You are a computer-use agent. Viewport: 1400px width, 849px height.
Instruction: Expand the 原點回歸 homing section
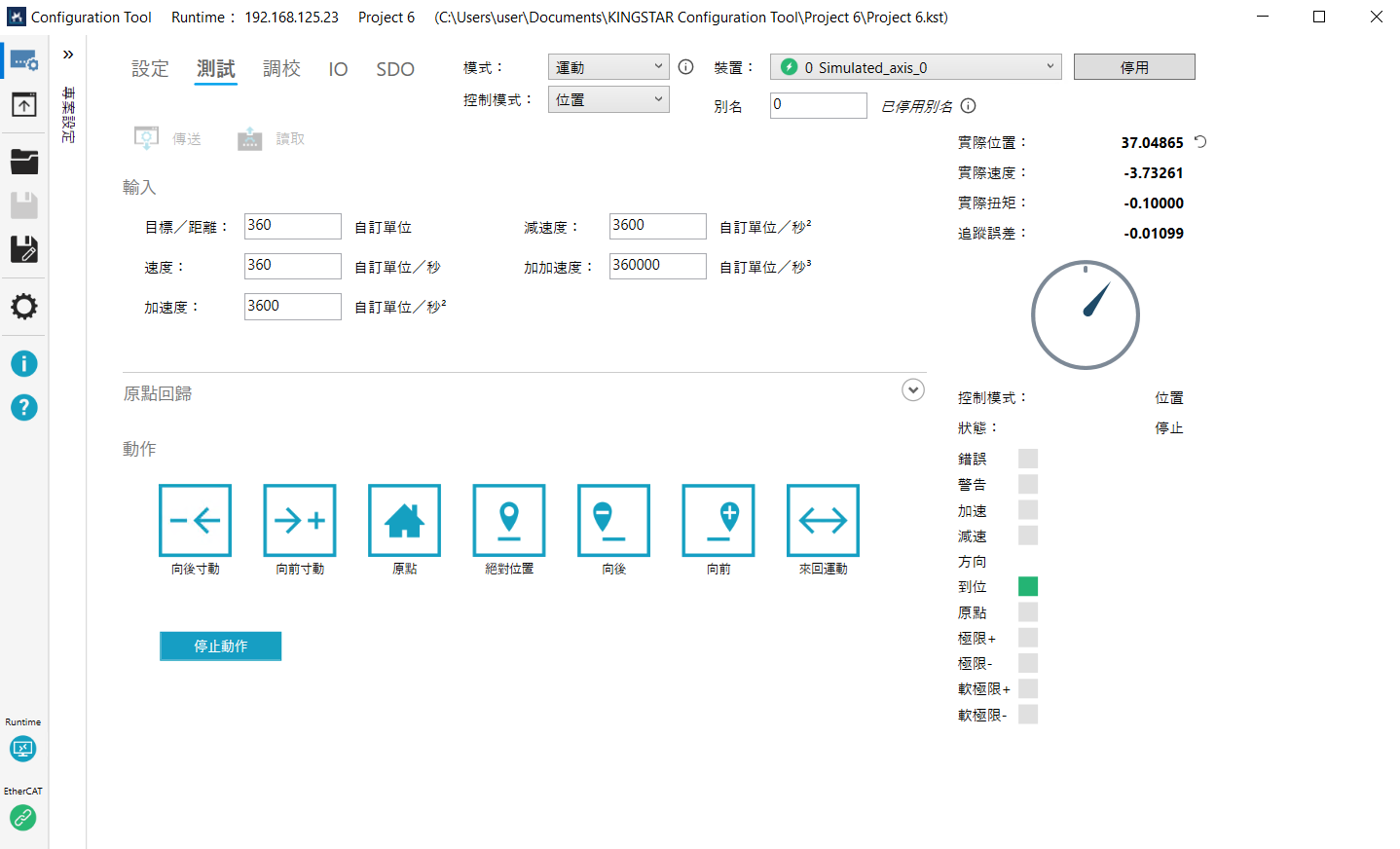point(912,390)
